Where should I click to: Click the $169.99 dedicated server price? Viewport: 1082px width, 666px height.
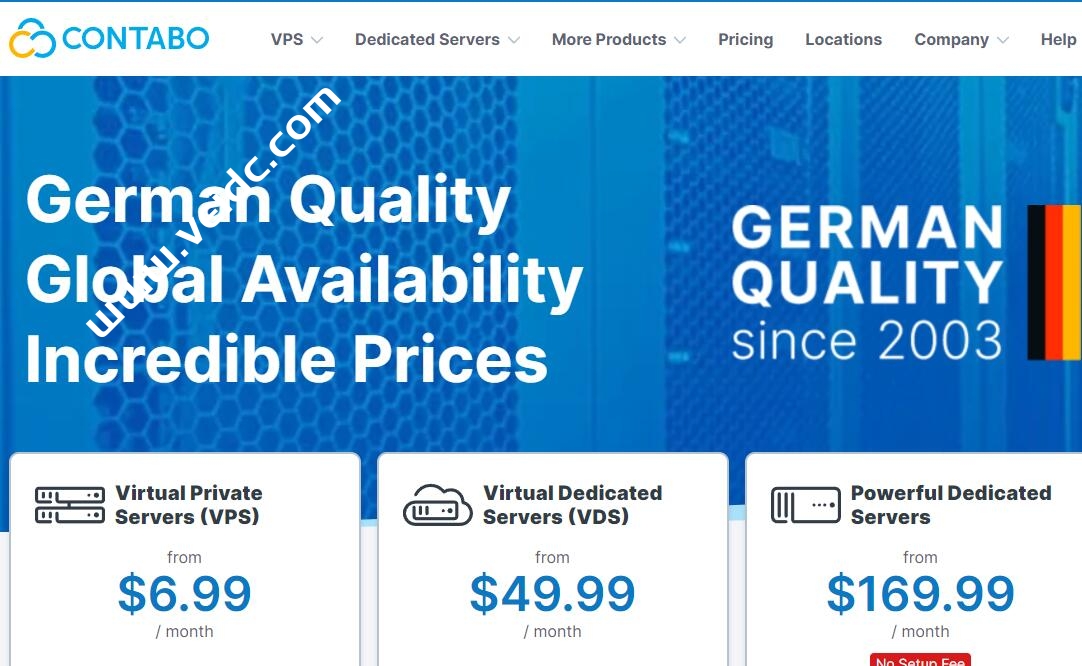point(920,594)
